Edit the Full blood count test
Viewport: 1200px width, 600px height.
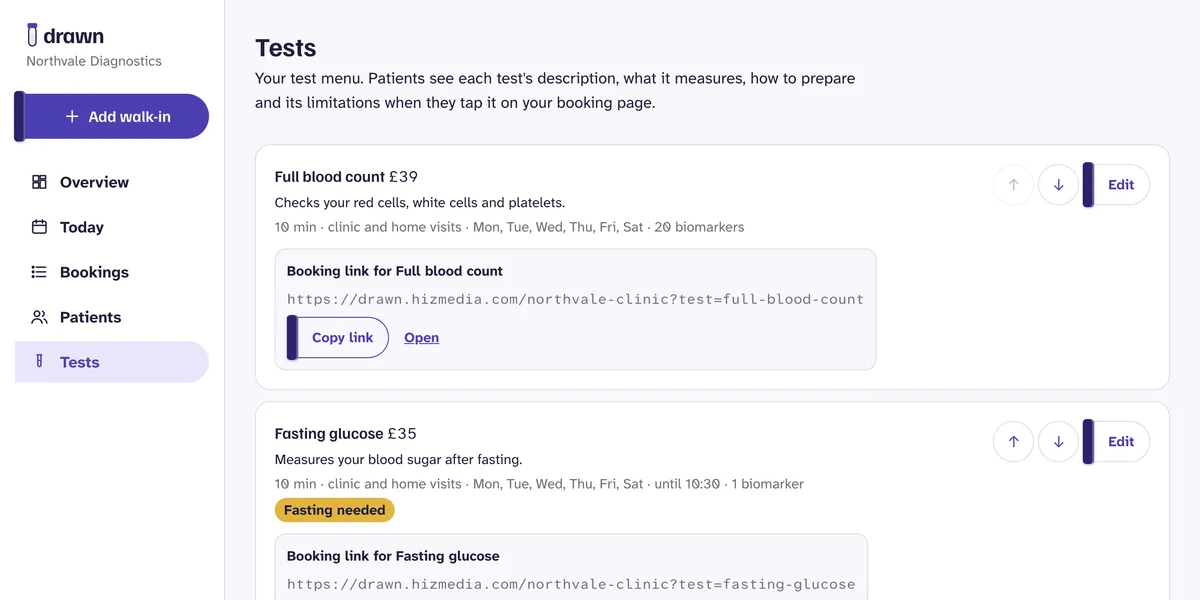(x=1116, y=185)
